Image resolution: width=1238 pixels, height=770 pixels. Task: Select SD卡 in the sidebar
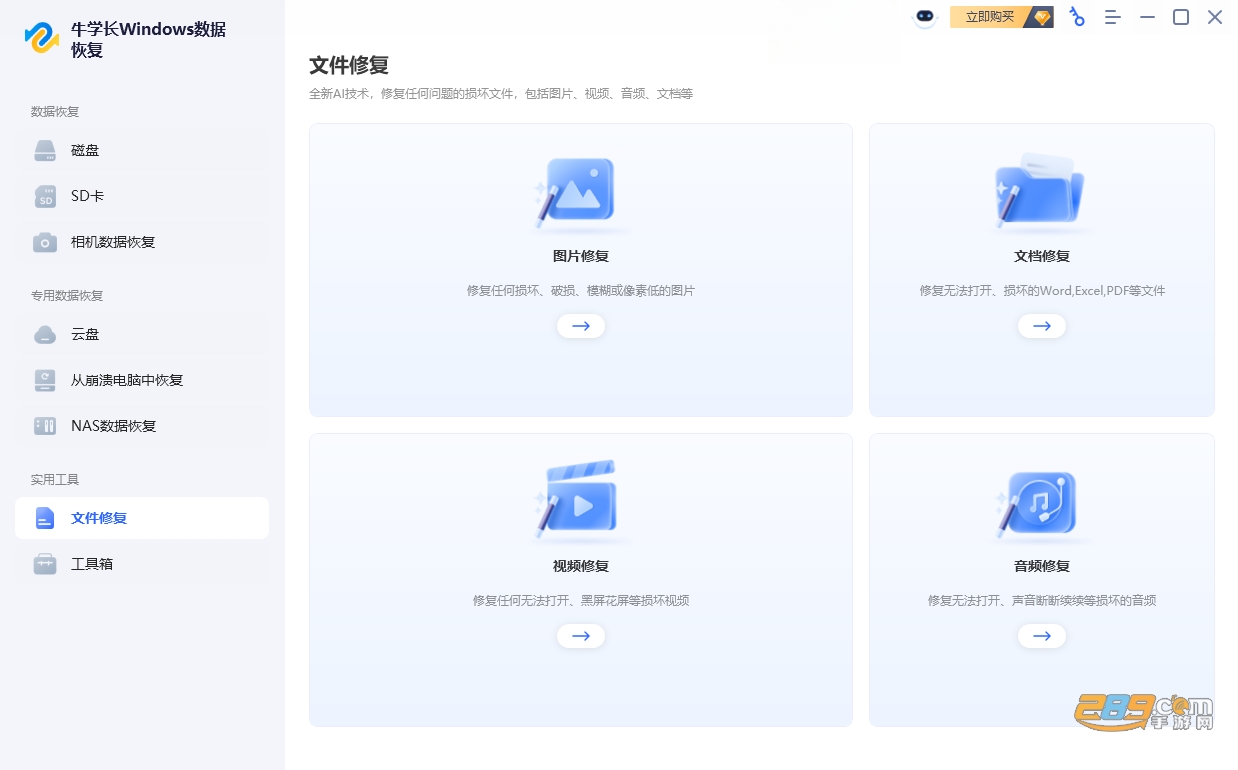pos(142,197)
